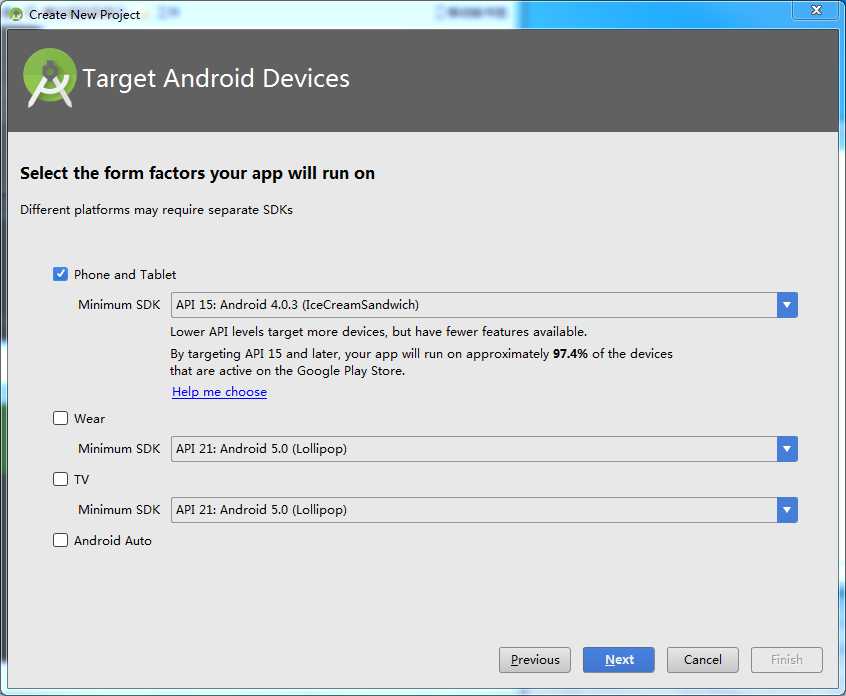The image size is (846, 696).
Task: Go back with the Previous button
Action: [x=535, y=660]
